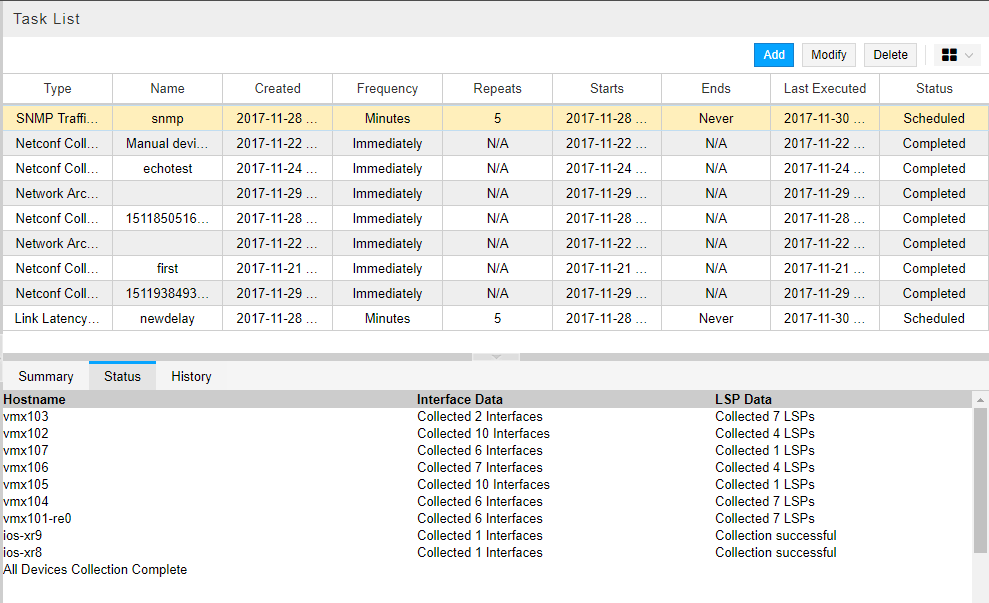Open the grid layout view icon
The width and height of the screenshot is (989, 603).
point(949,55)
